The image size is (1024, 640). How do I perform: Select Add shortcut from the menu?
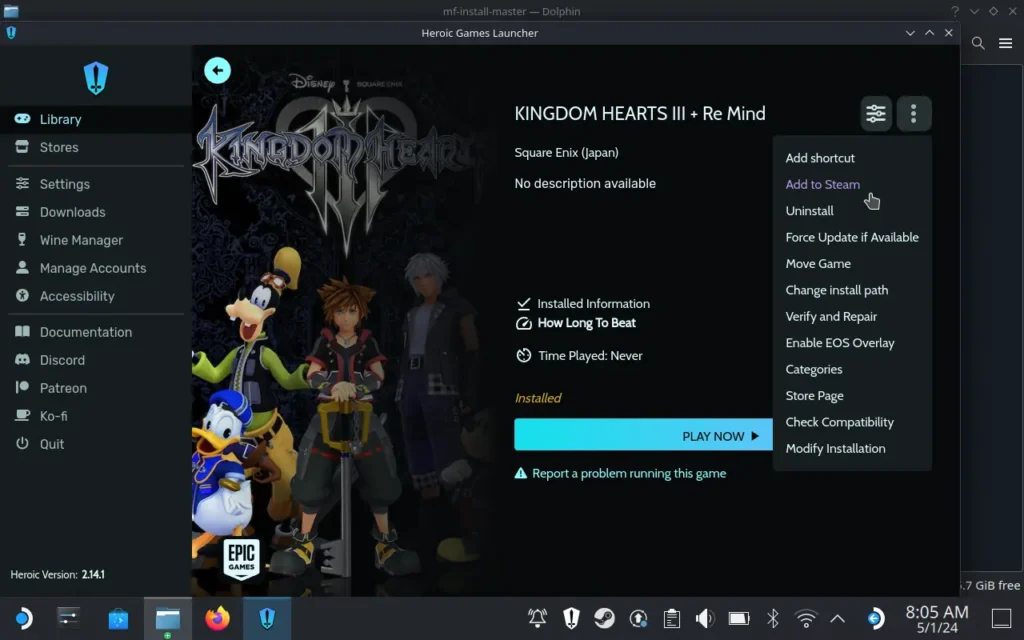click(852, 158)
